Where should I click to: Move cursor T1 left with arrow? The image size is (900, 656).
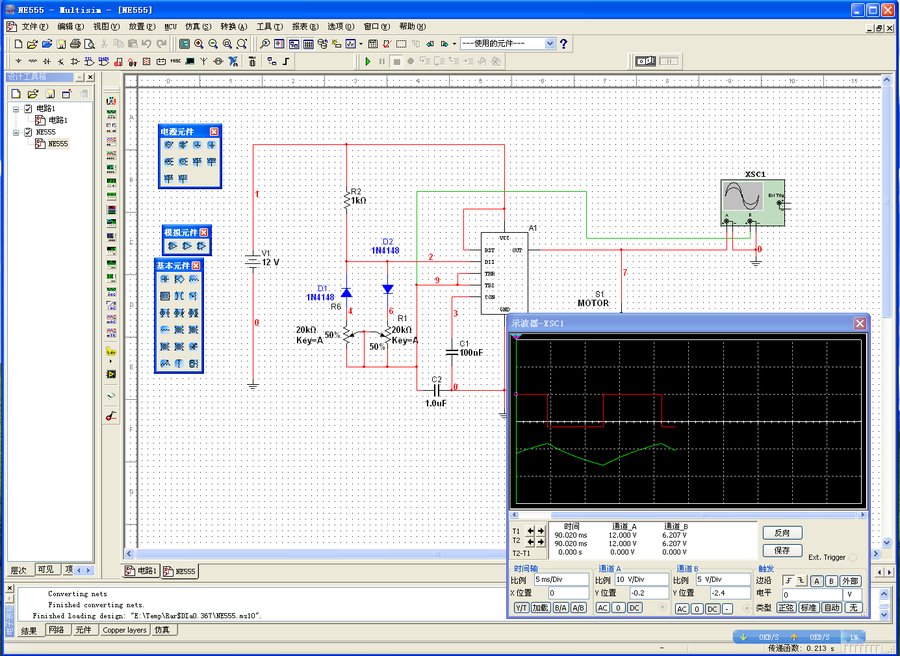tap(531, 531)
